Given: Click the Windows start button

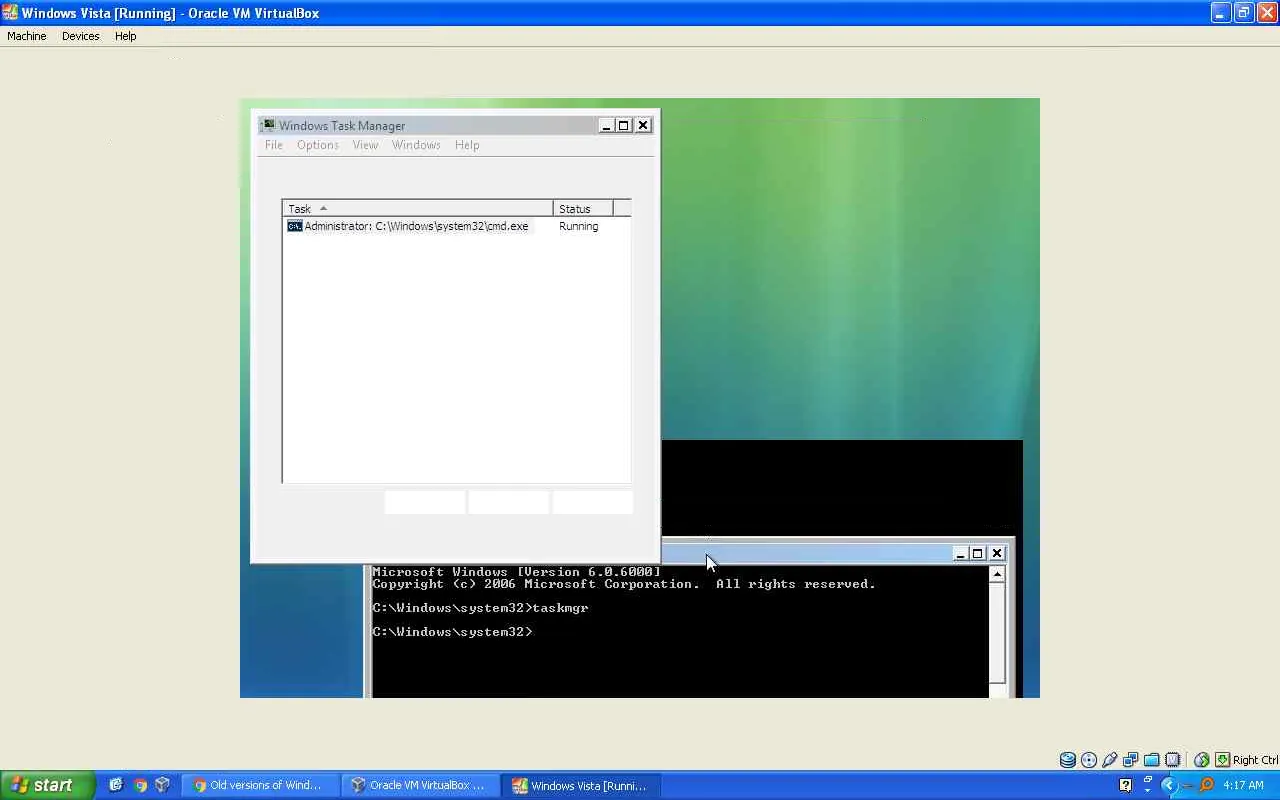Looking at the screenshot, I should tap(47, 785).
